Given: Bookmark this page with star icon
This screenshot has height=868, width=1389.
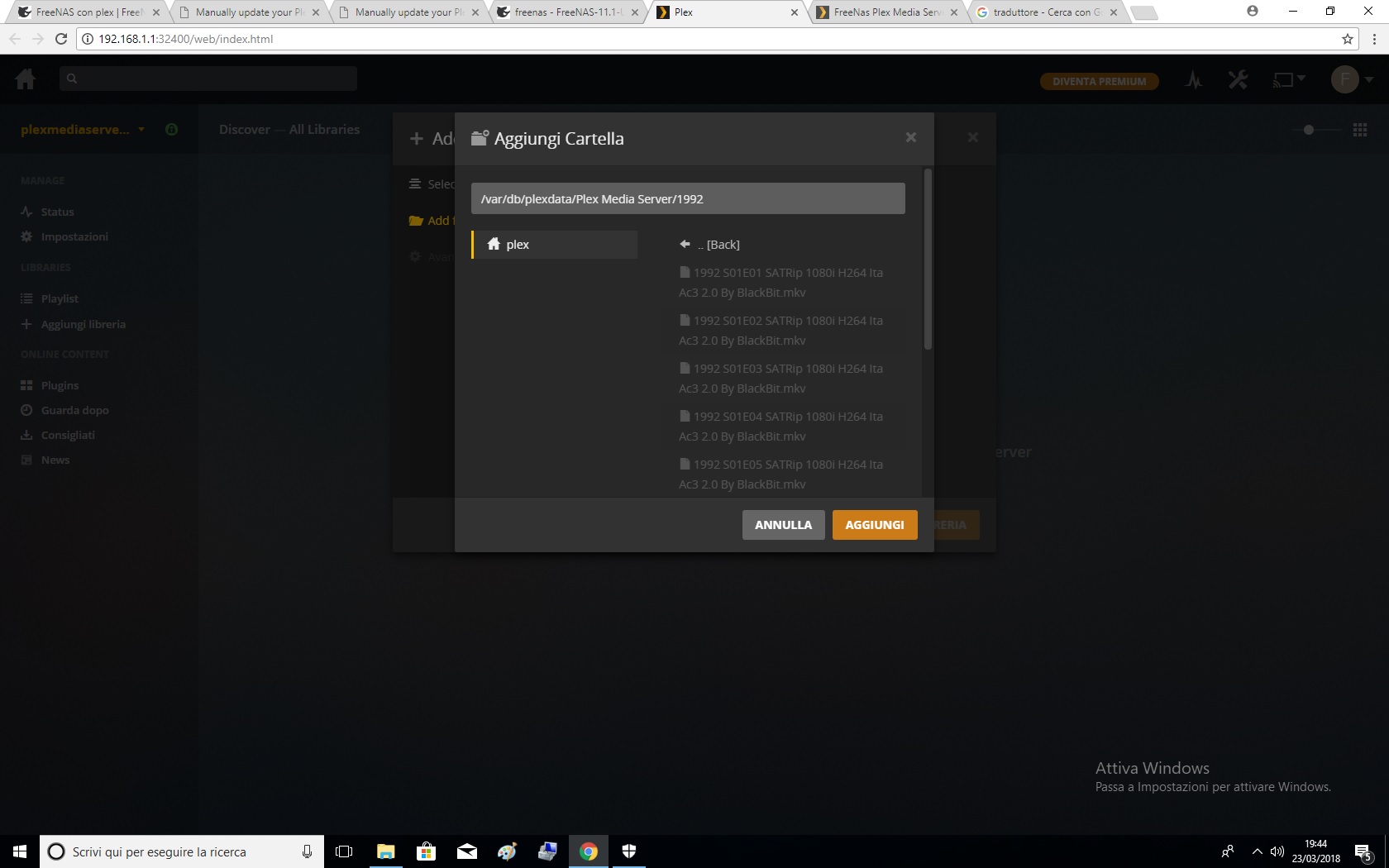Looking at the screenshot, I should (1348, 39).
